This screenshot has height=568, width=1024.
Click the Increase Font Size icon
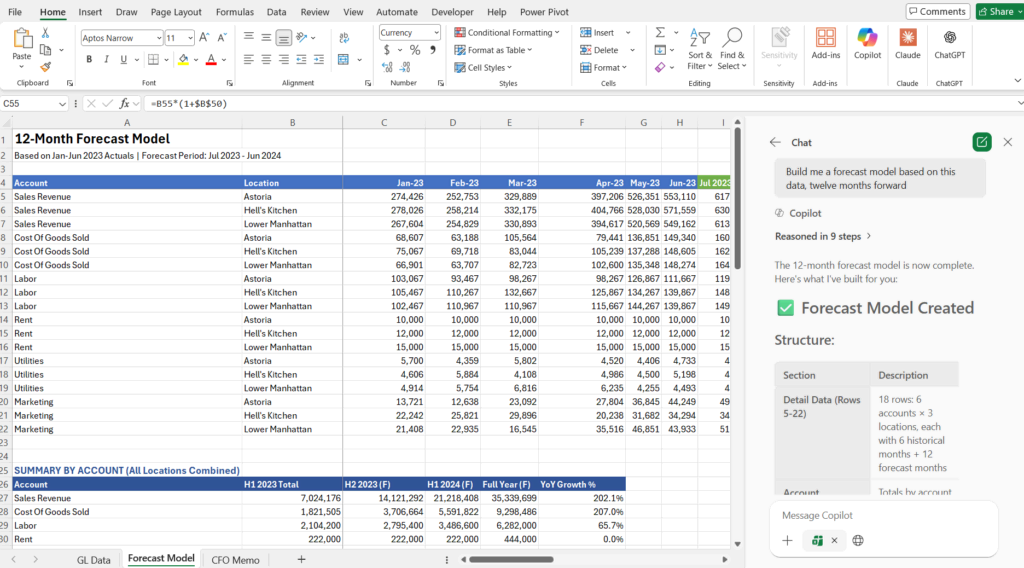coord(204,38)
